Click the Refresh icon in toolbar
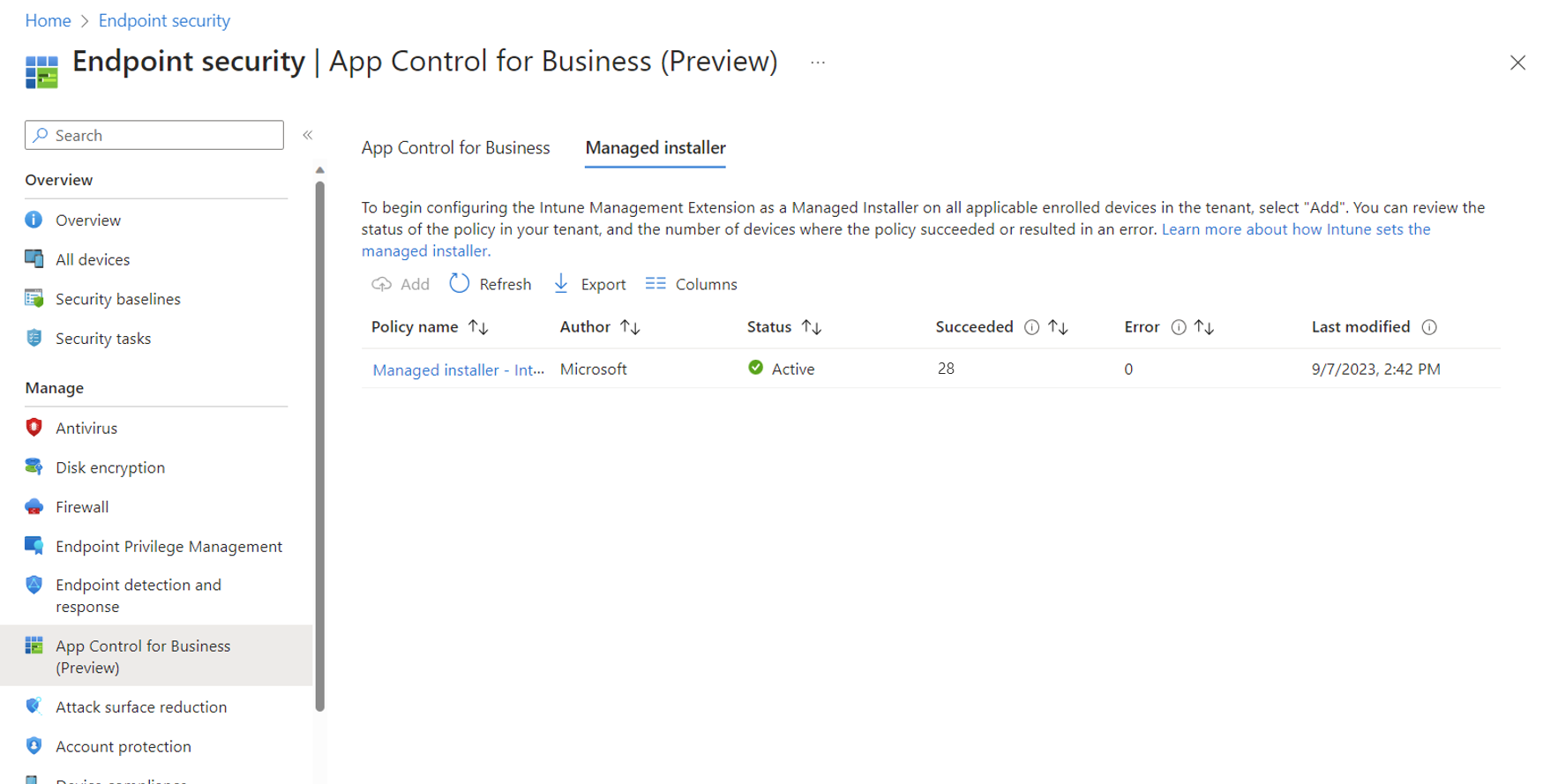 click(459, 283)
